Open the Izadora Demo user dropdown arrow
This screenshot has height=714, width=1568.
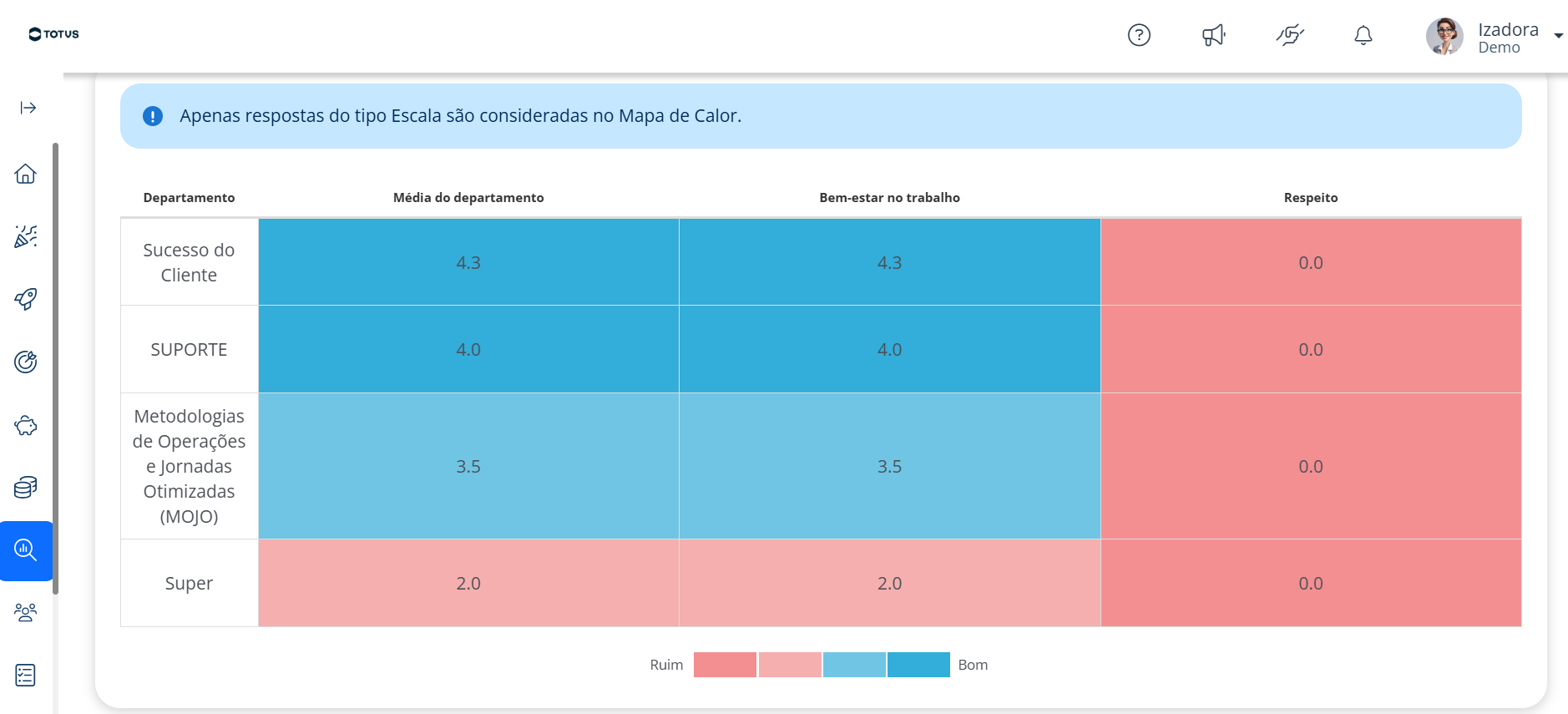coord(1558,36)
